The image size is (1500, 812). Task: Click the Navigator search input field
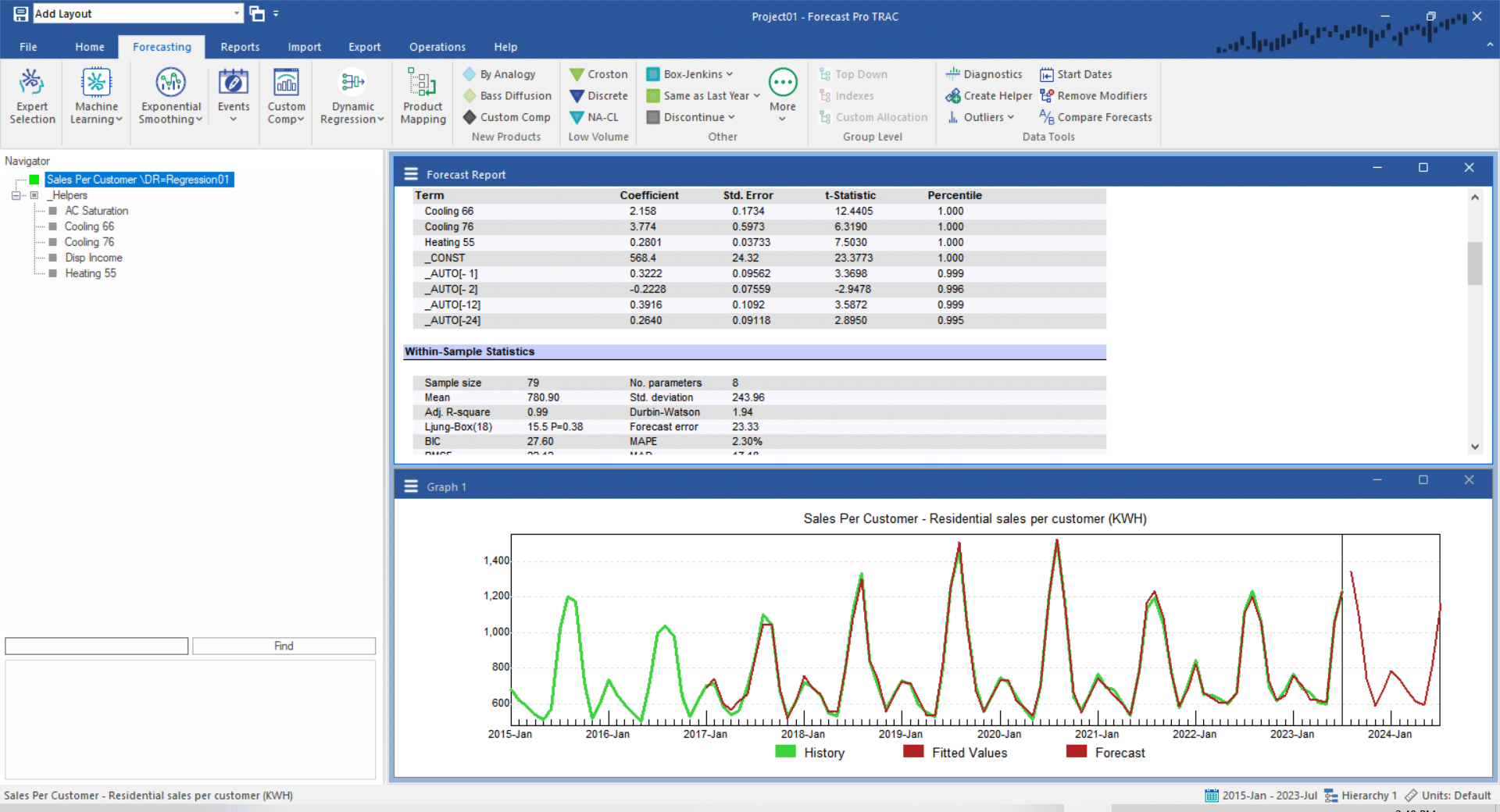97,646
